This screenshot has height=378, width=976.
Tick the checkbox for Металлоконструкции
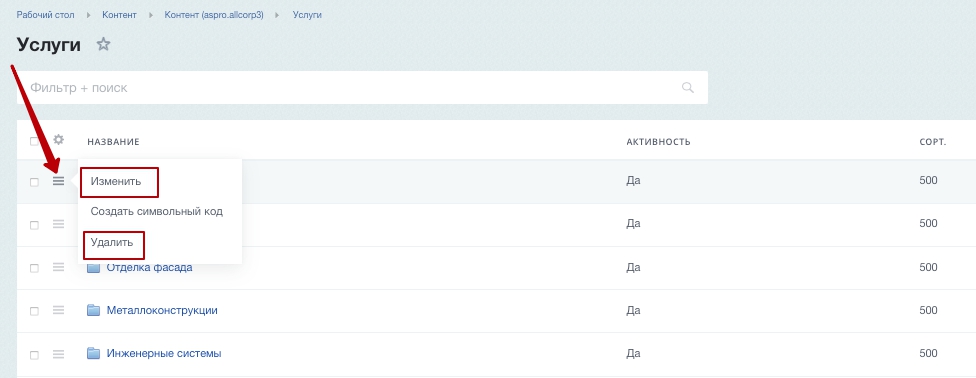tap(34, 311)
